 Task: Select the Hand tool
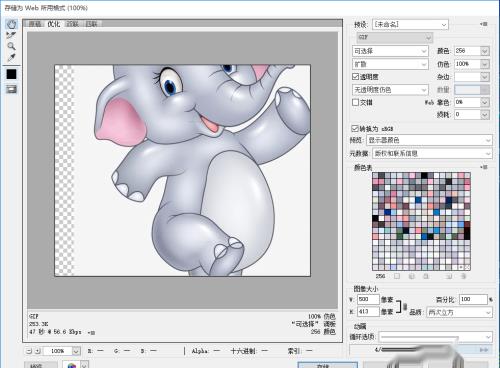point(11,24)
